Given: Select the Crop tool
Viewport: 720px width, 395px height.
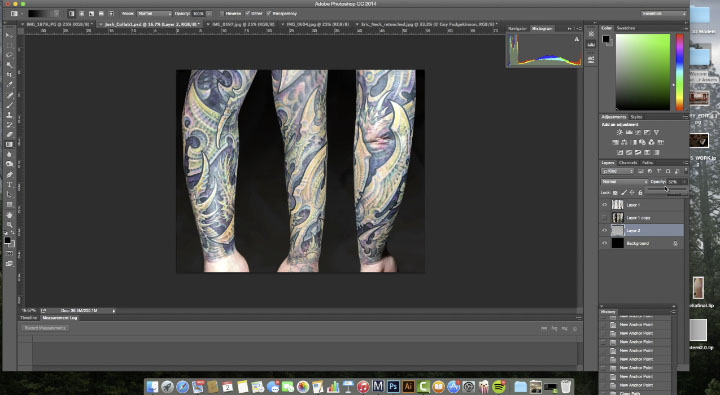Looking at the screenshot, I should (9, 75).
